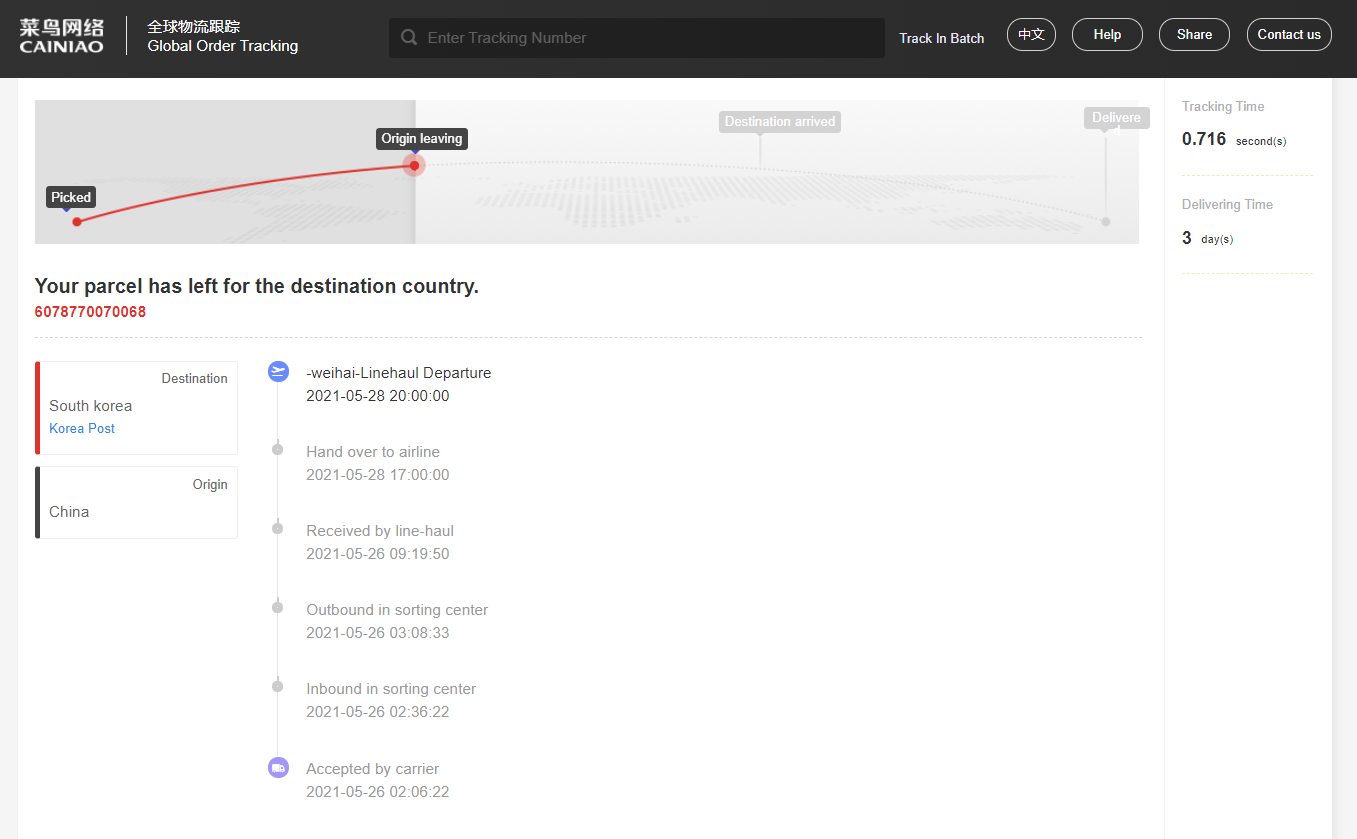Click the grey dot beside Received by line-haul
1357x839 pixels.
click(x=278, y=529)
